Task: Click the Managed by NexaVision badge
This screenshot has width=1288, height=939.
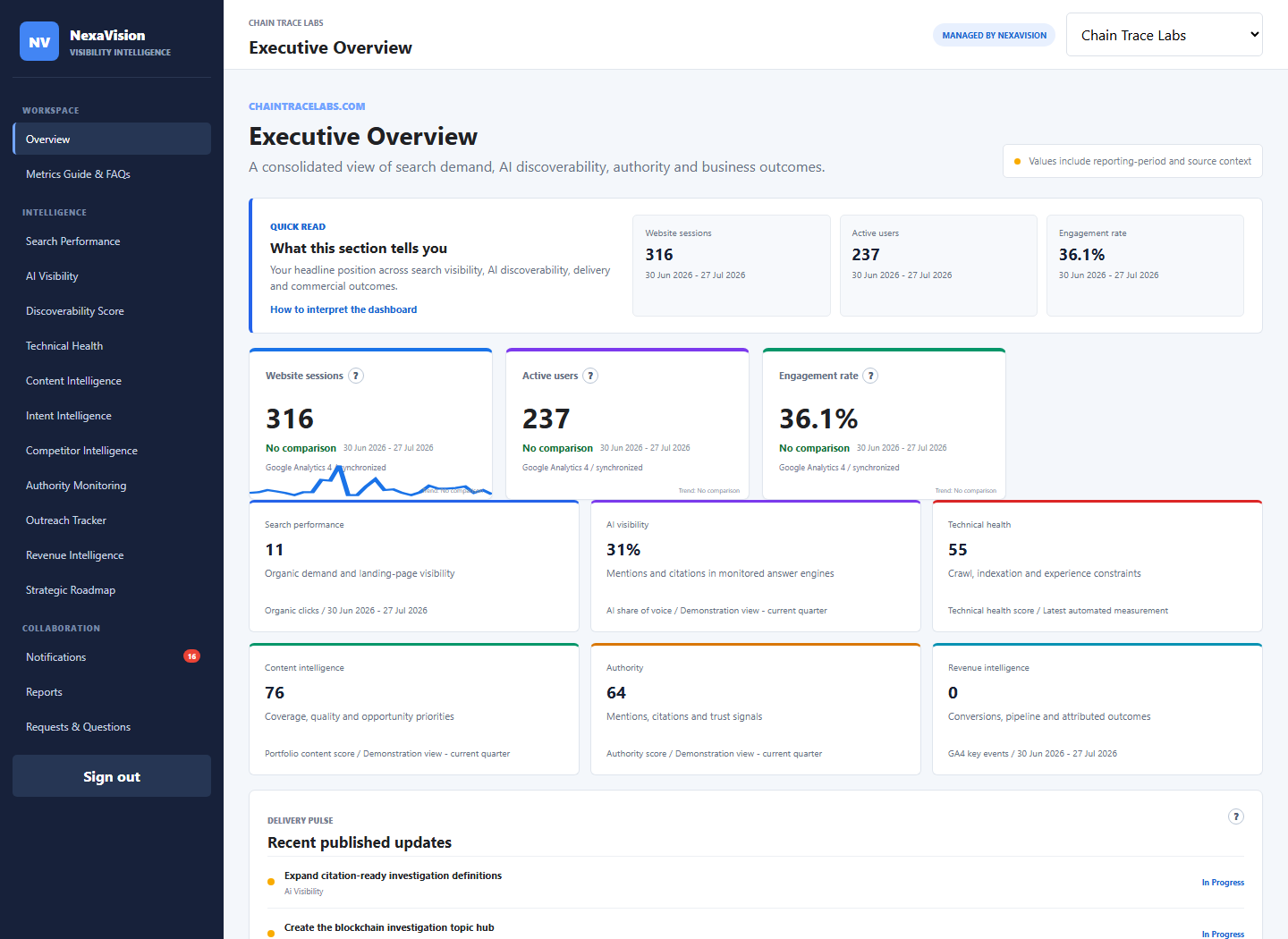Action: pyautogui.click(x=994, y=35)
